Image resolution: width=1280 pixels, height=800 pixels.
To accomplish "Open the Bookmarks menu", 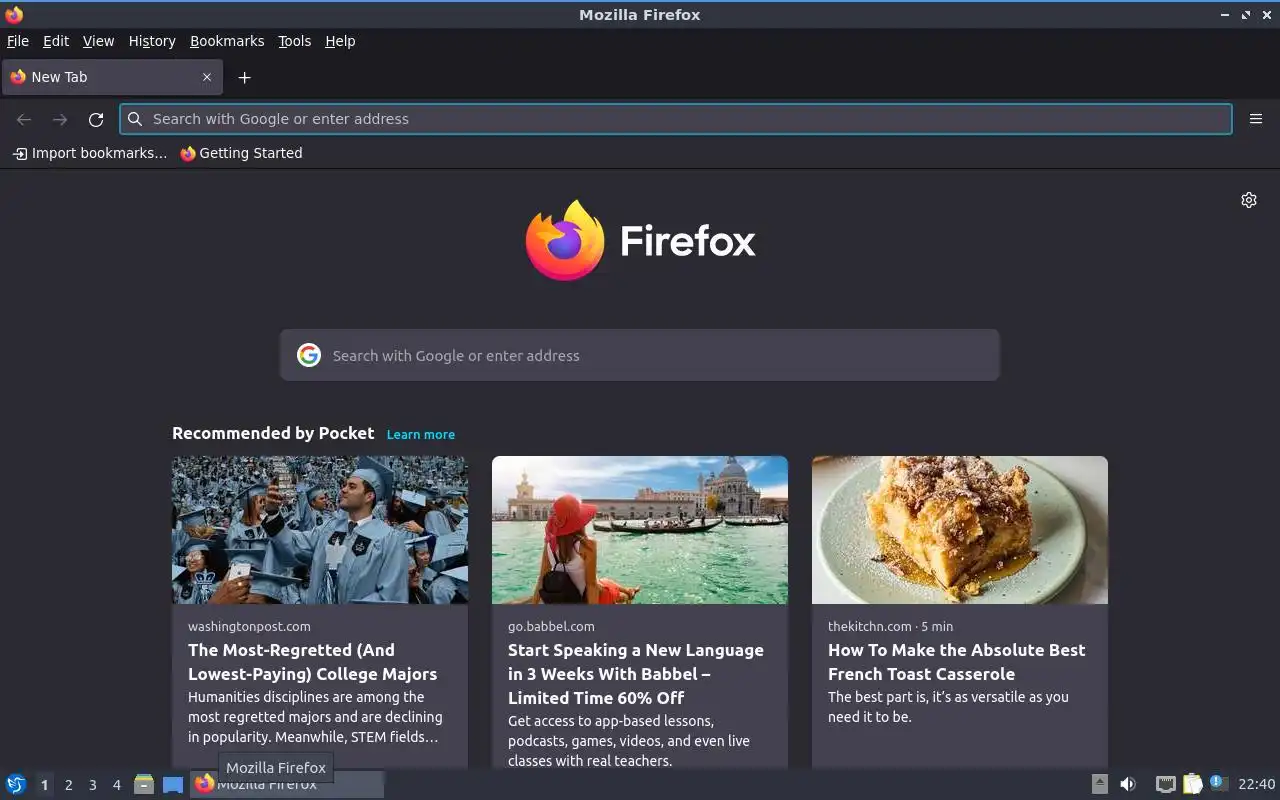I will (227, 41).
